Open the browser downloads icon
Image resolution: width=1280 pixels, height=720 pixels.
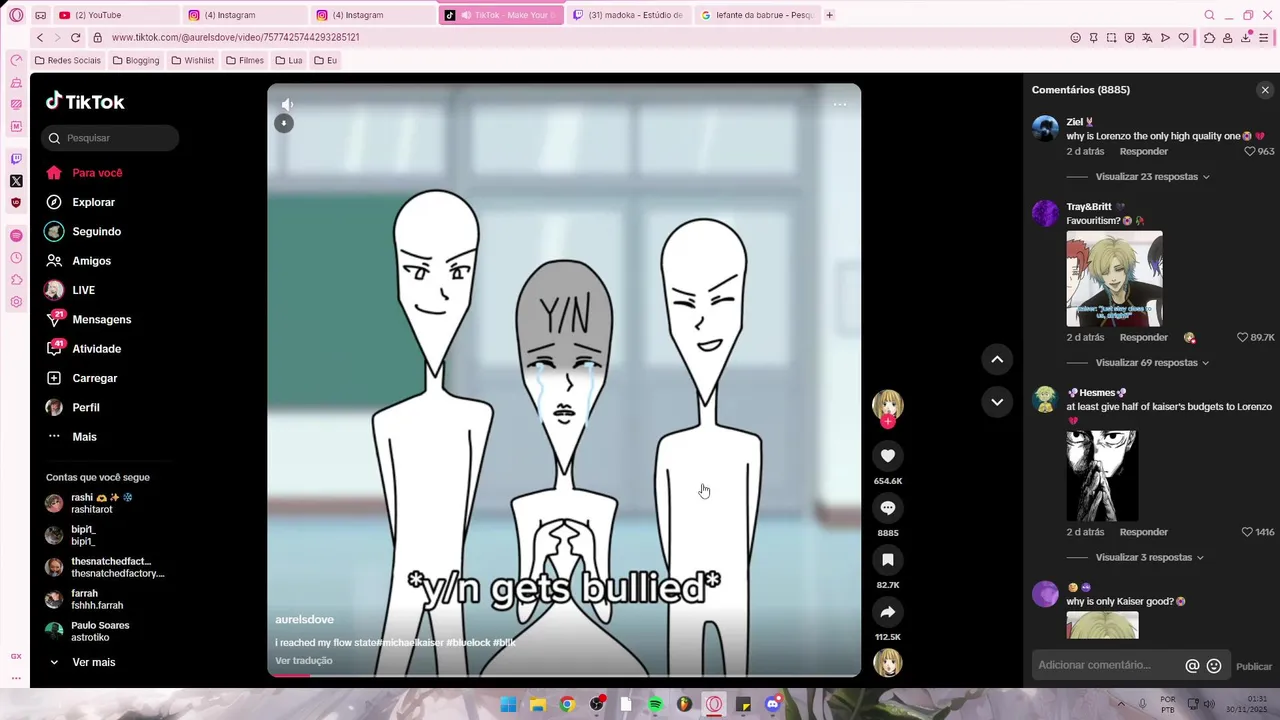(1245, 38)
